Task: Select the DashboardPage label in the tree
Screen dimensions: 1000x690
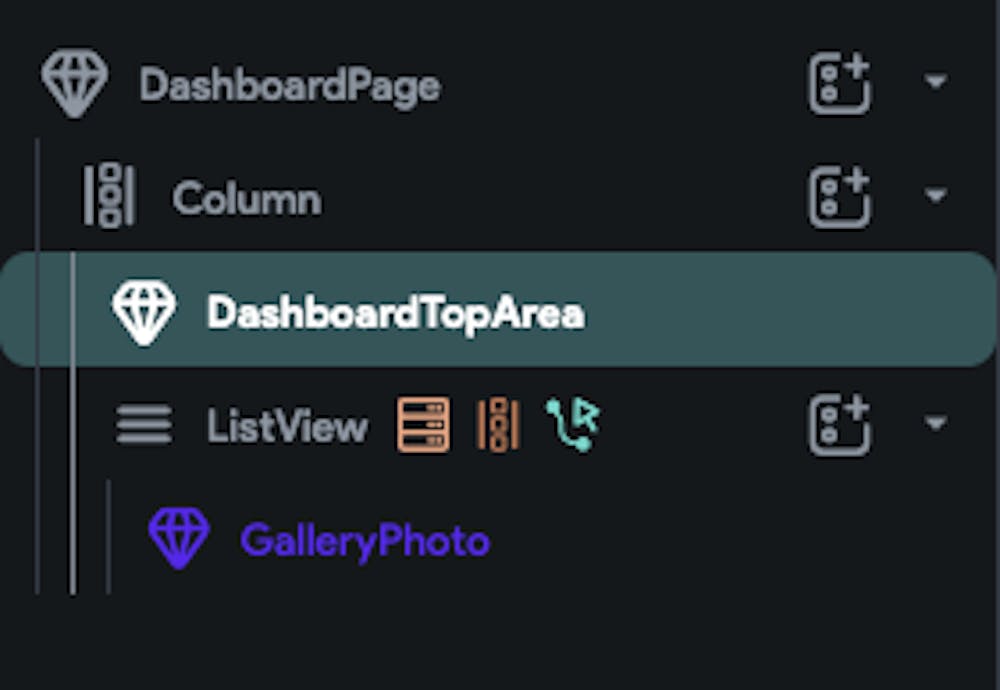Action: [290, 86]
